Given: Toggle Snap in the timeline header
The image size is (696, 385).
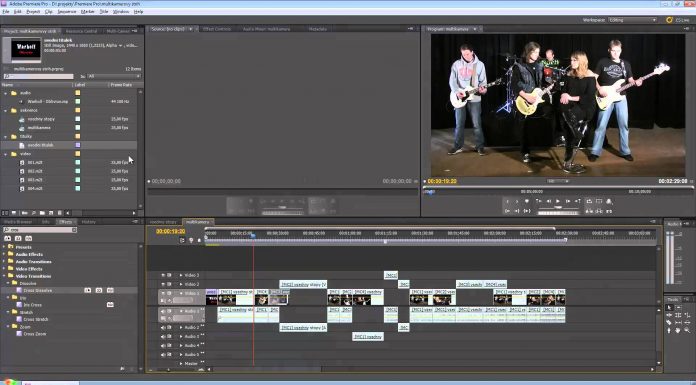Looking at the screenshot, I should (x=182, y=240).
